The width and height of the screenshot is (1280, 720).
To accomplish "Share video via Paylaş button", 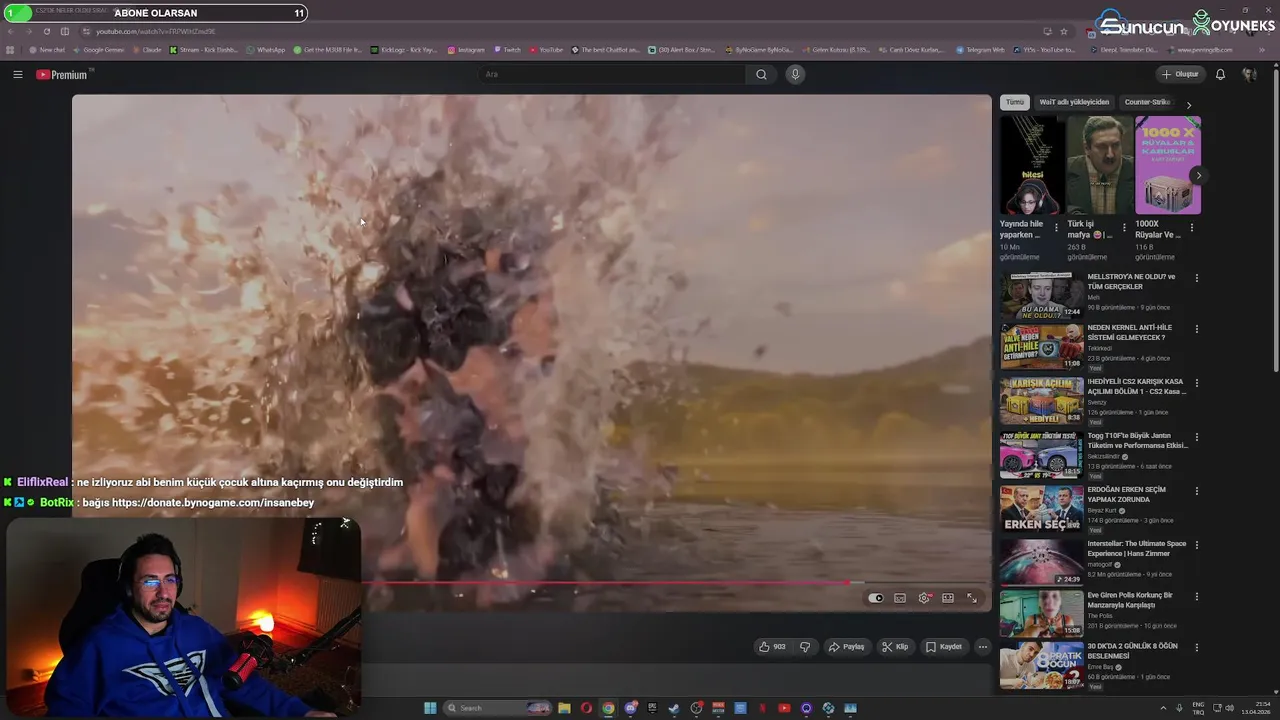I will pos(846,647).
